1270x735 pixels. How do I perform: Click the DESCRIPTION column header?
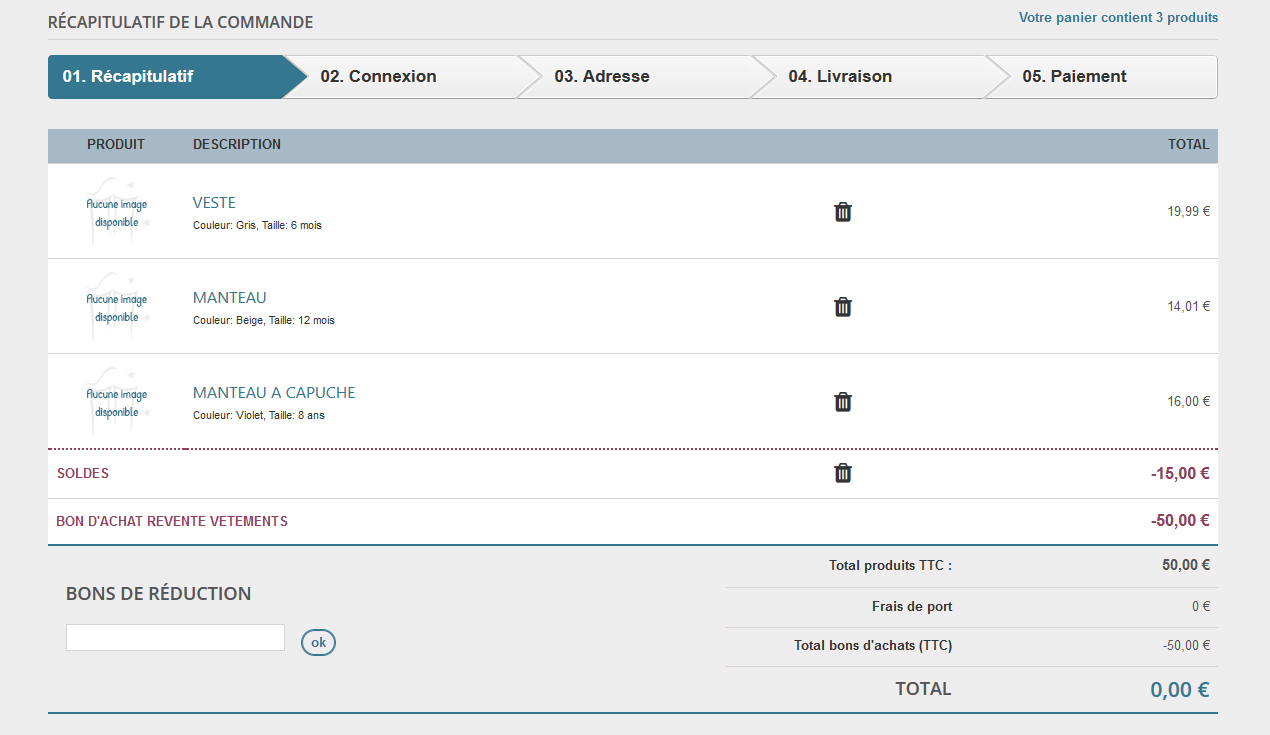point(237,144)
